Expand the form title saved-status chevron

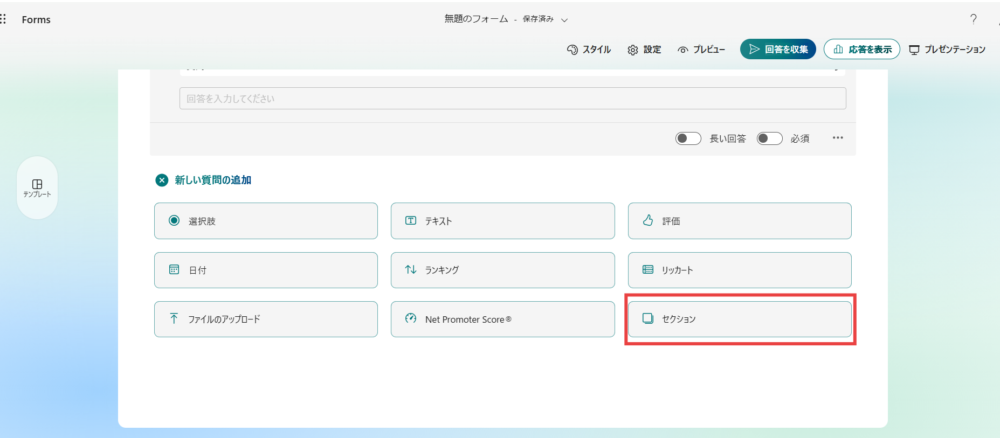(x=565, y=19)
